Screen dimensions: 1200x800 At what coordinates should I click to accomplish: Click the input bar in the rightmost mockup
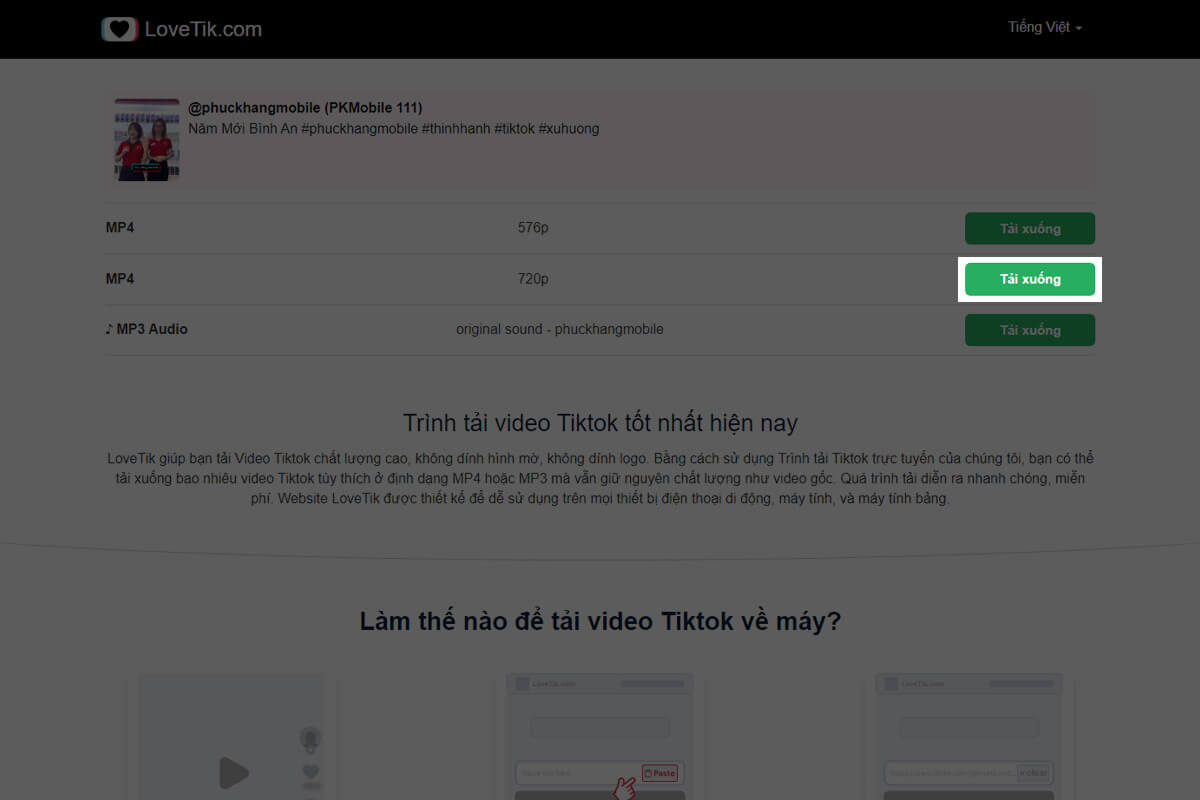click(952, 773)
